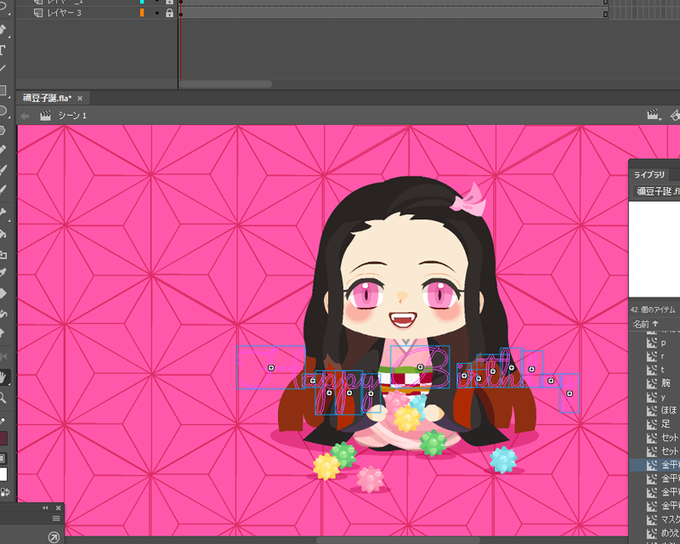Select the library item 腕
The width and height of the screenshot is (680, 544).
pos(665,383)
